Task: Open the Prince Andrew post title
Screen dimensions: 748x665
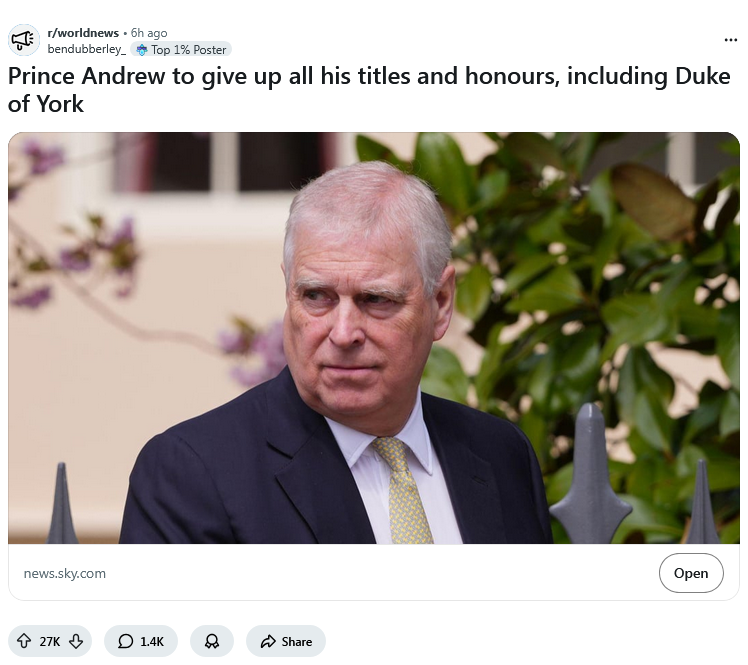Action: tap(369, 90)
